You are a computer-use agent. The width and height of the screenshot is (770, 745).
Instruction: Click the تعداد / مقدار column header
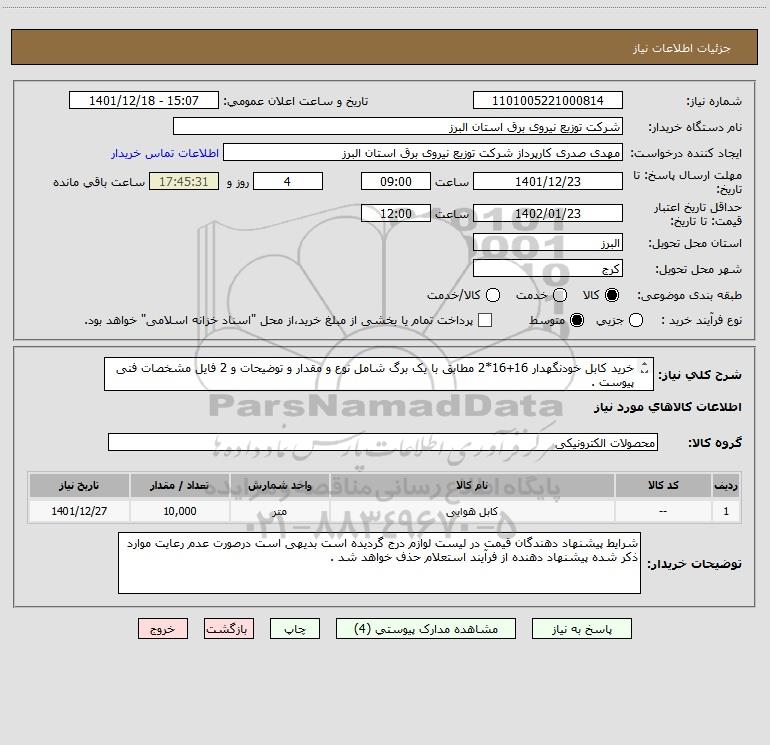(x=179, y=485)
